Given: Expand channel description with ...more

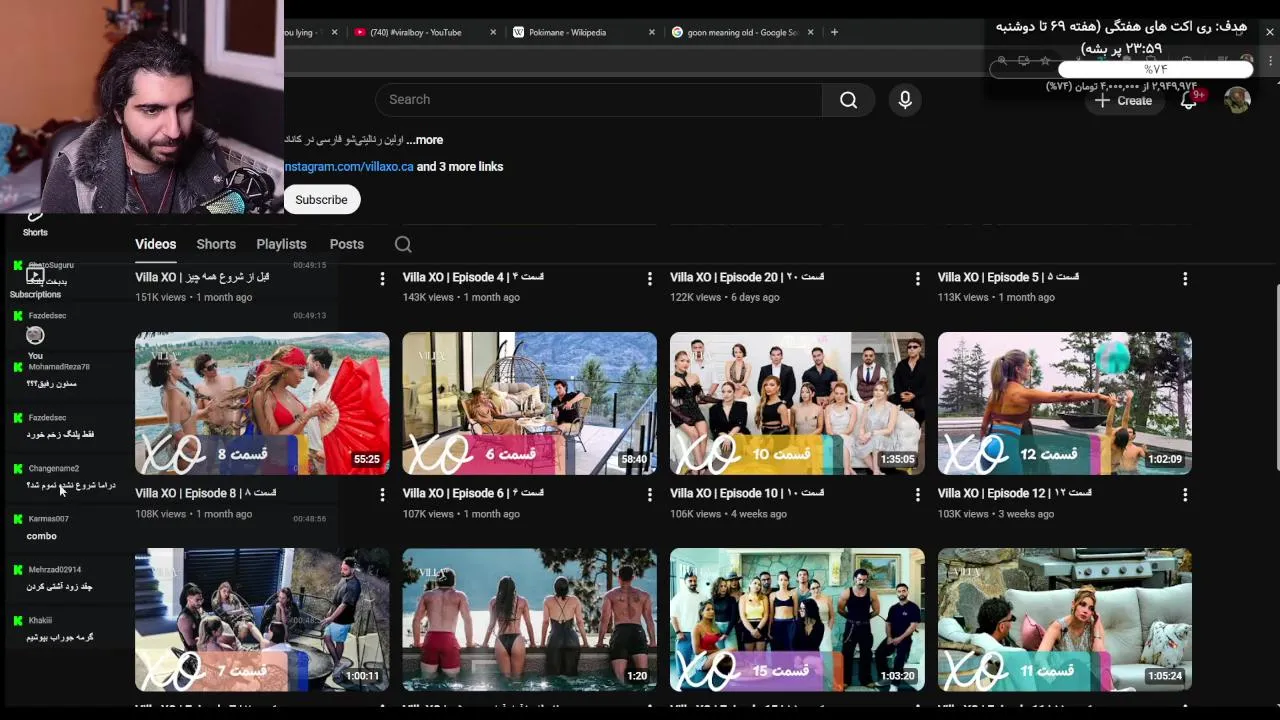Looking at the screenshot, I should [x=424, y=140].
